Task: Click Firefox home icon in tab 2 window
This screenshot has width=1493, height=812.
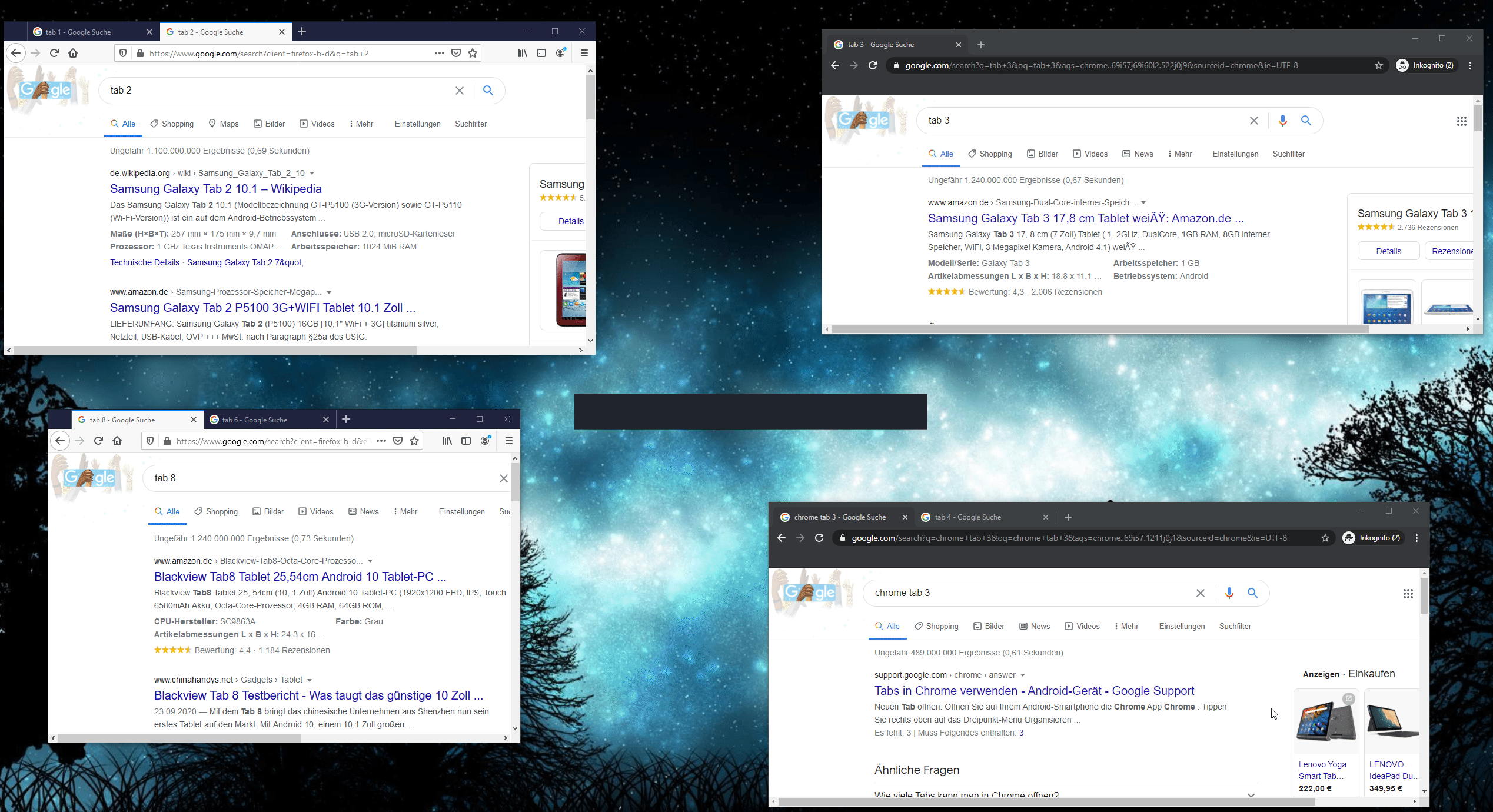Action: [73, 53]
